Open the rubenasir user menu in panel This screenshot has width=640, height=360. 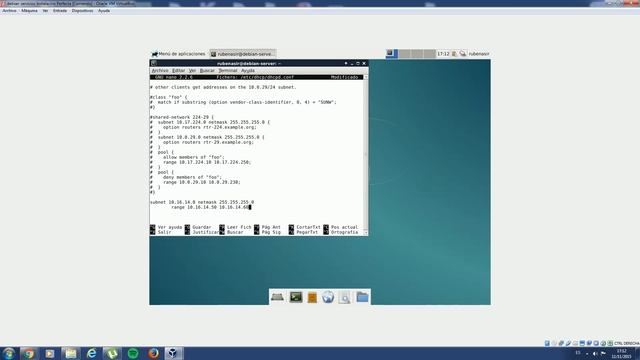click(x=479, y=54)
